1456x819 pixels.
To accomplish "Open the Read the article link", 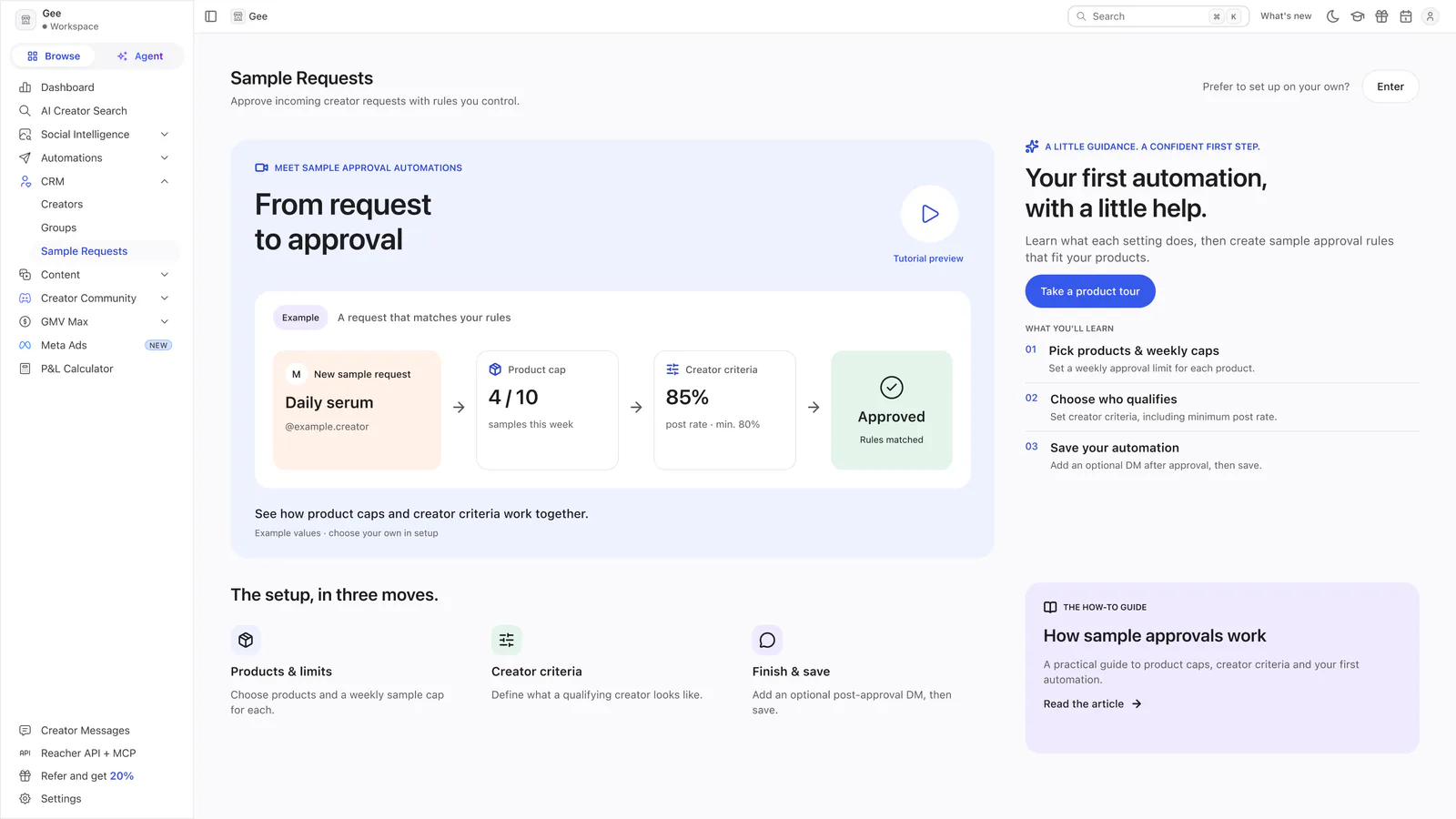I will click(x=1092, y=704).
